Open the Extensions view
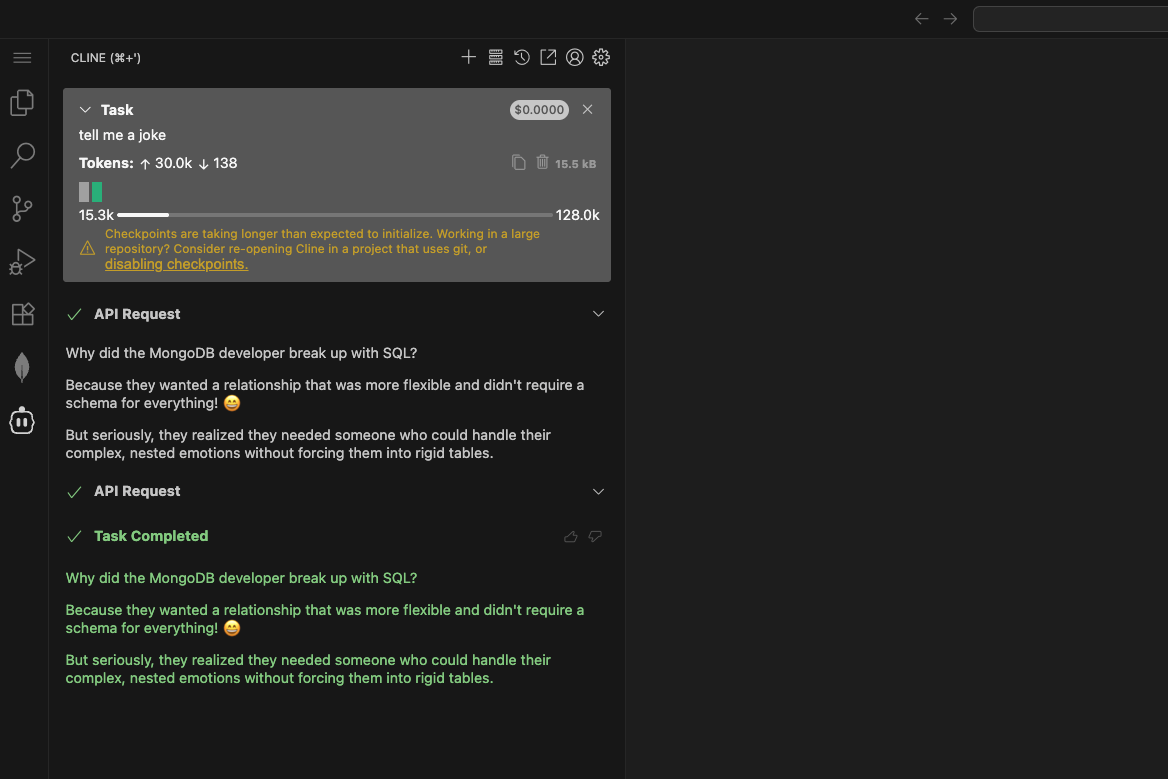Screen dimensions: 1168x779 coord(22,314)
